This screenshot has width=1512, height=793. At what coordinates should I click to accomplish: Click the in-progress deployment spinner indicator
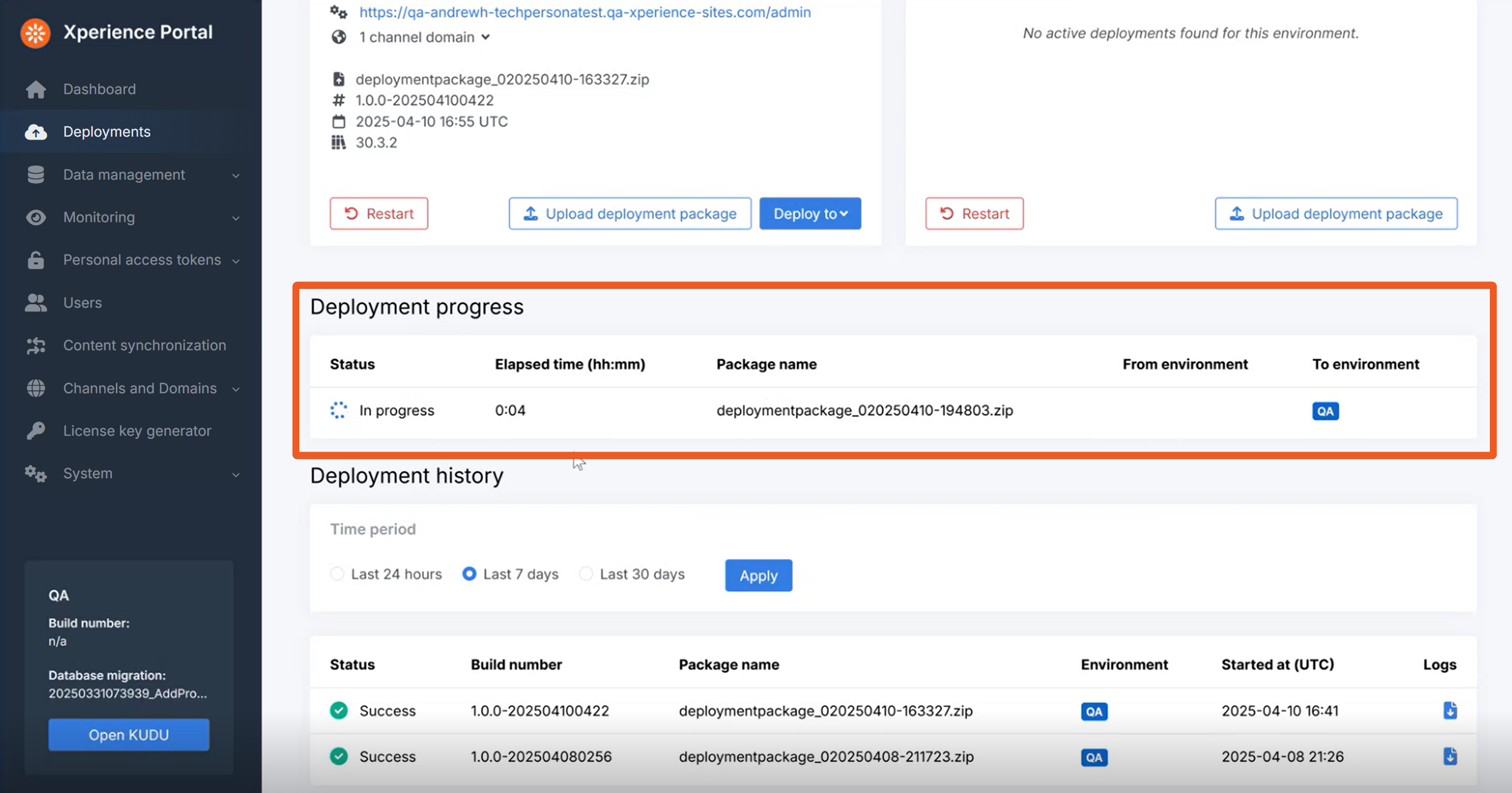(339, 410)
